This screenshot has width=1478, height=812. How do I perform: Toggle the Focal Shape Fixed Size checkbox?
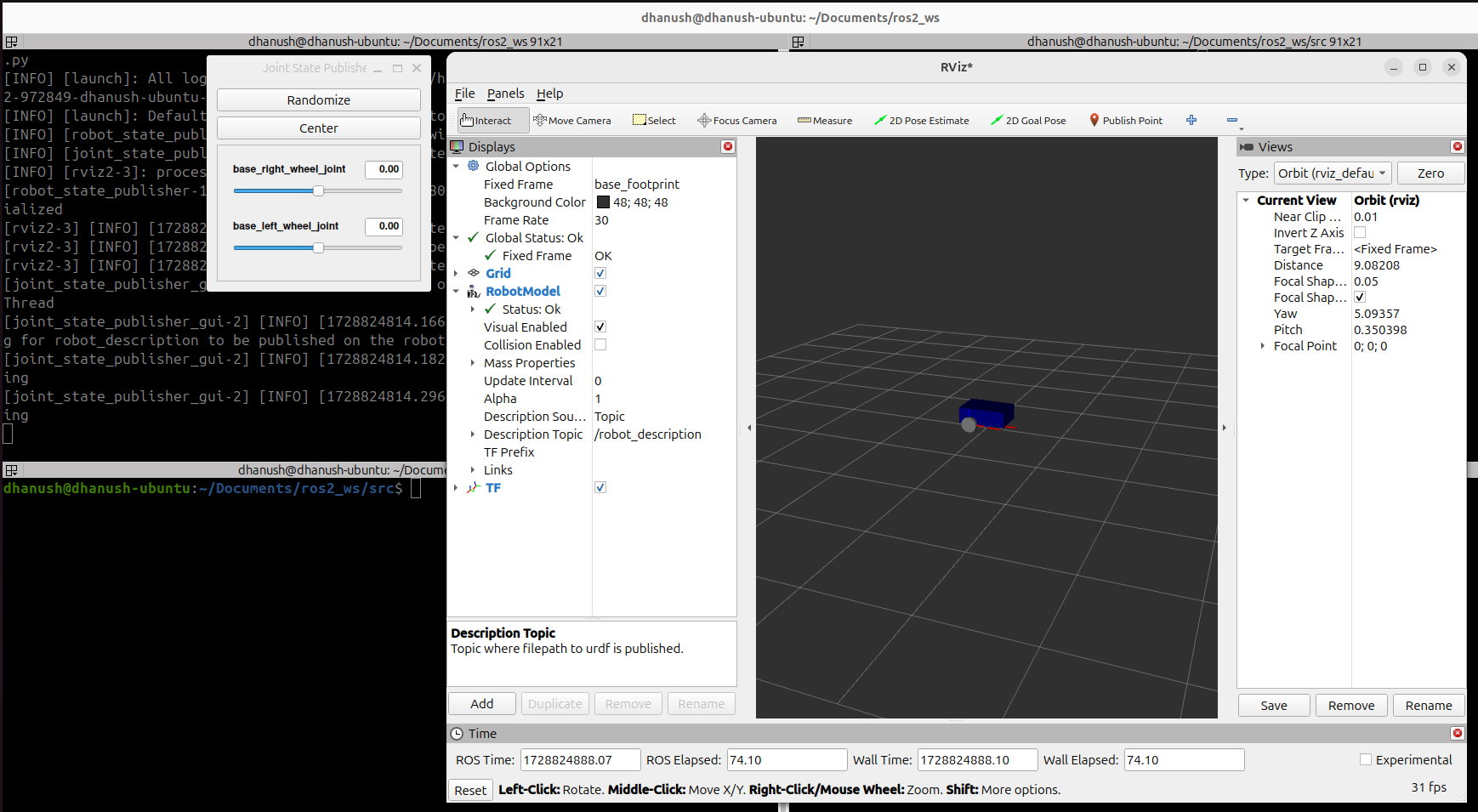click(1360, 297)
